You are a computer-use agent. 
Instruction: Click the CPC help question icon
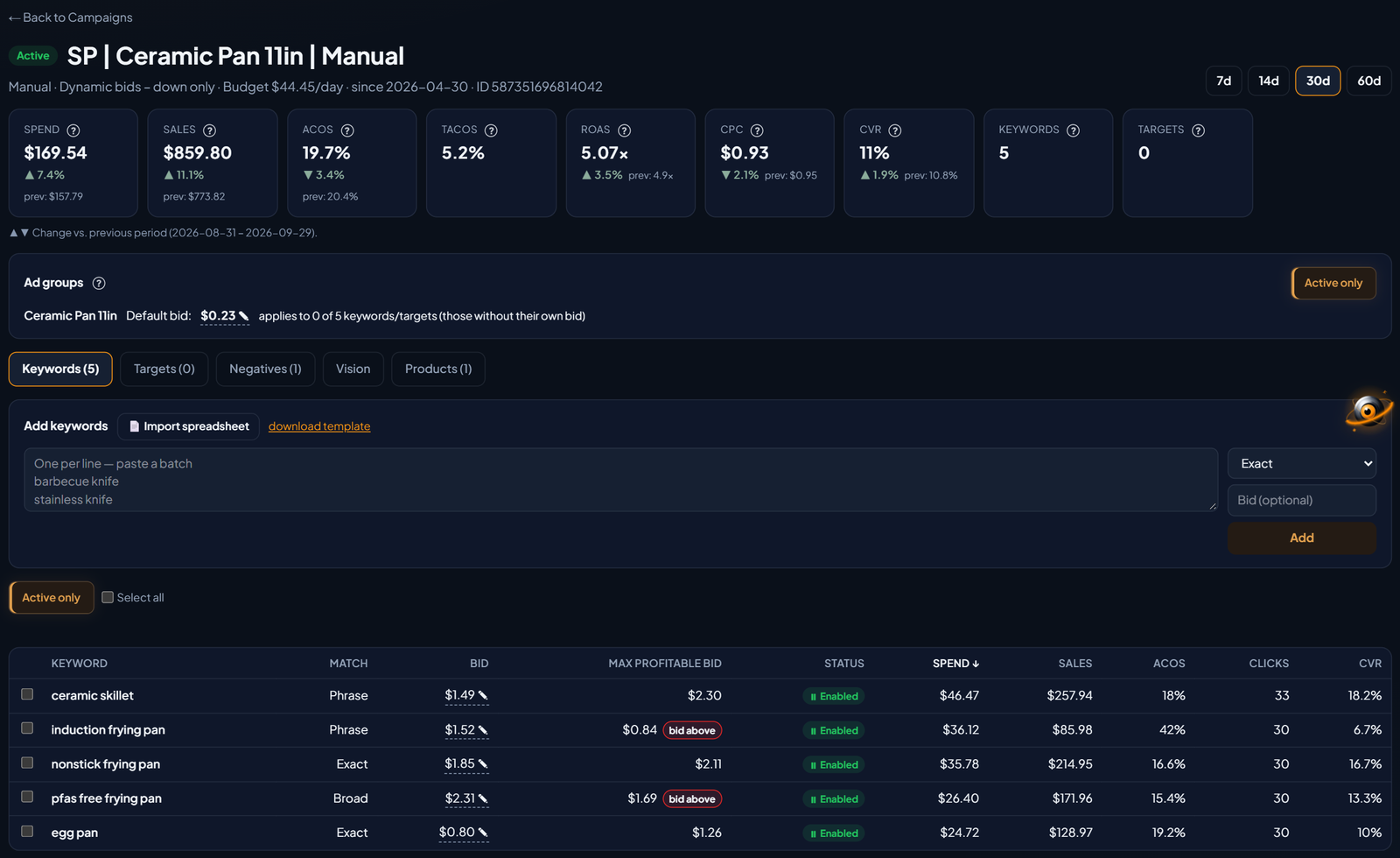coord(757,130)
